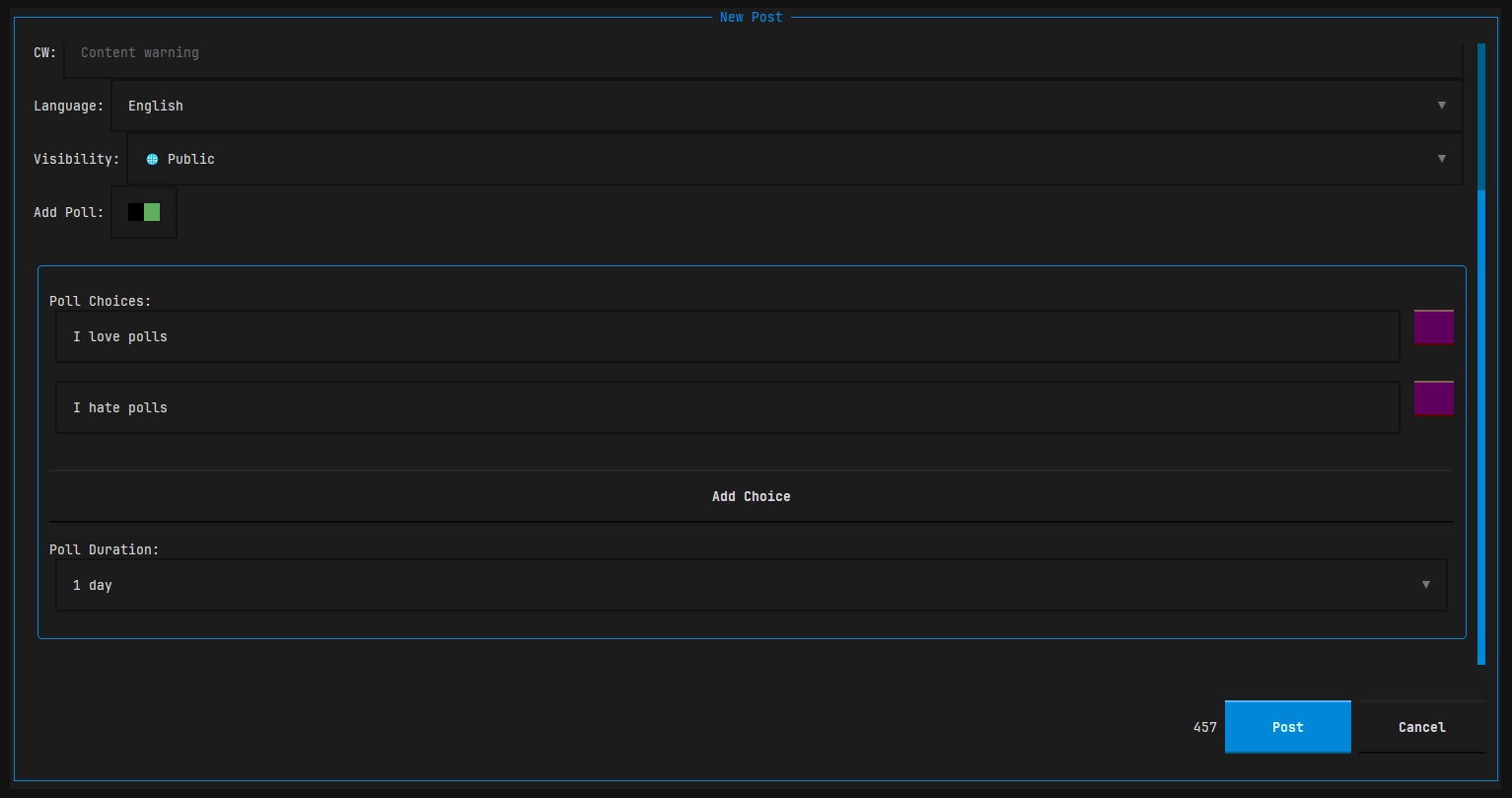Click the Language dropdown arrow
The width and height of the screenshot is (1512, 798).
[1442, 105]
